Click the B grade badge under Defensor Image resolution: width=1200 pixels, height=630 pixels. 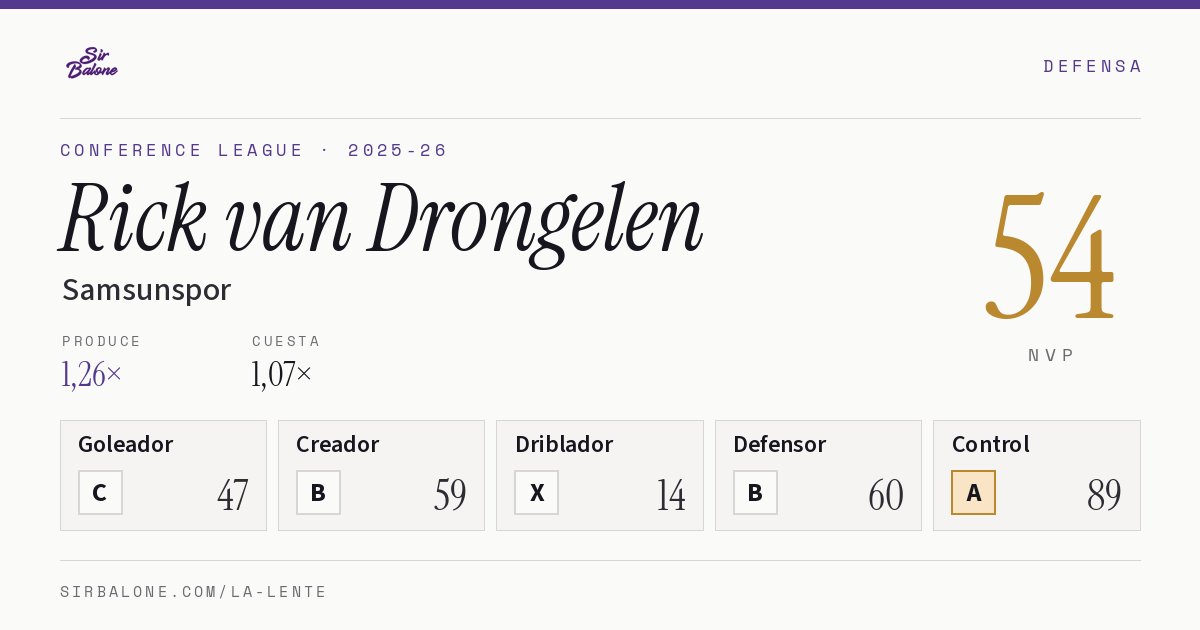(x=755, y=493)
